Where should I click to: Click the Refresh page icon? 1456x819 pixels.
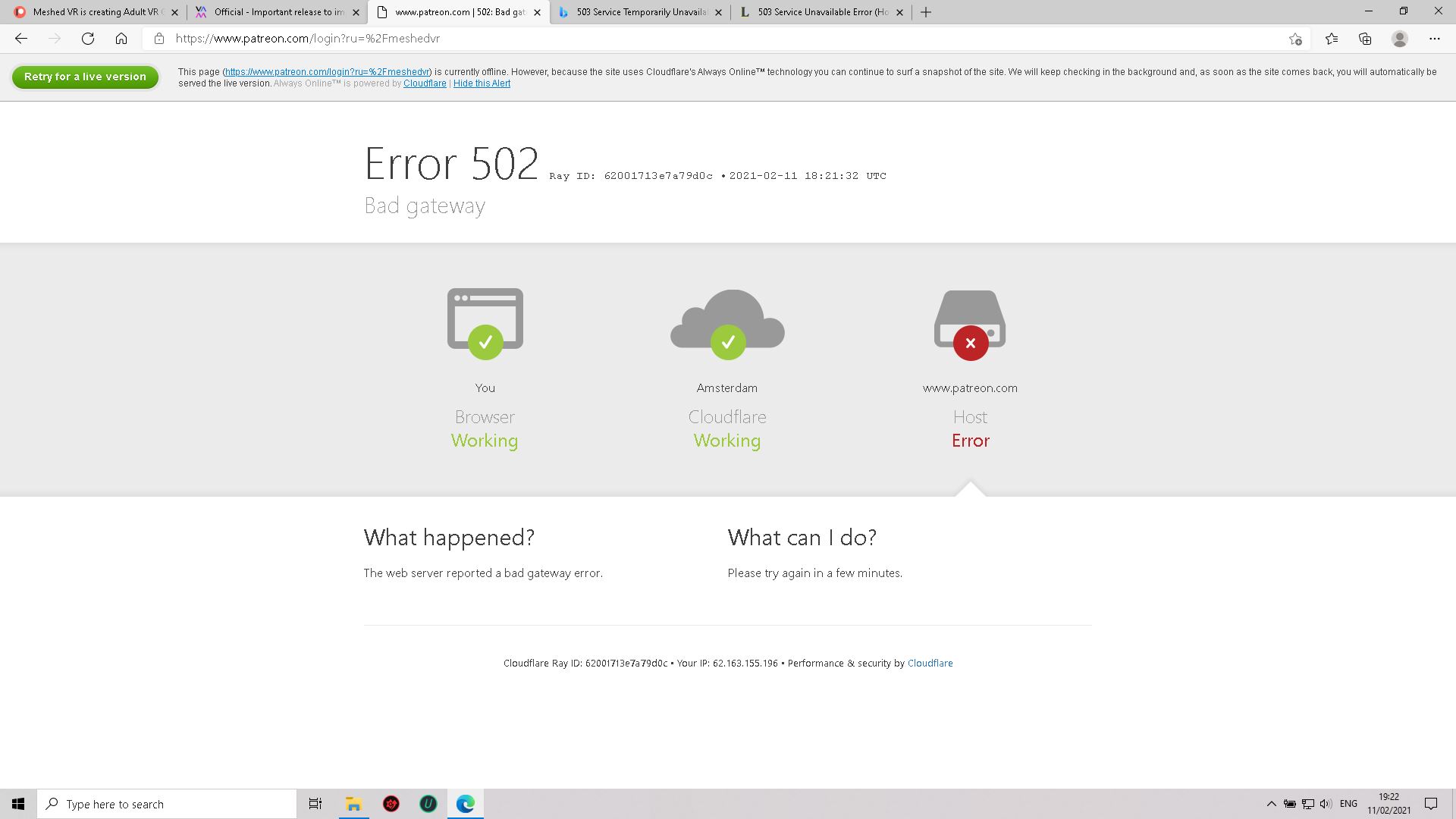88,39
